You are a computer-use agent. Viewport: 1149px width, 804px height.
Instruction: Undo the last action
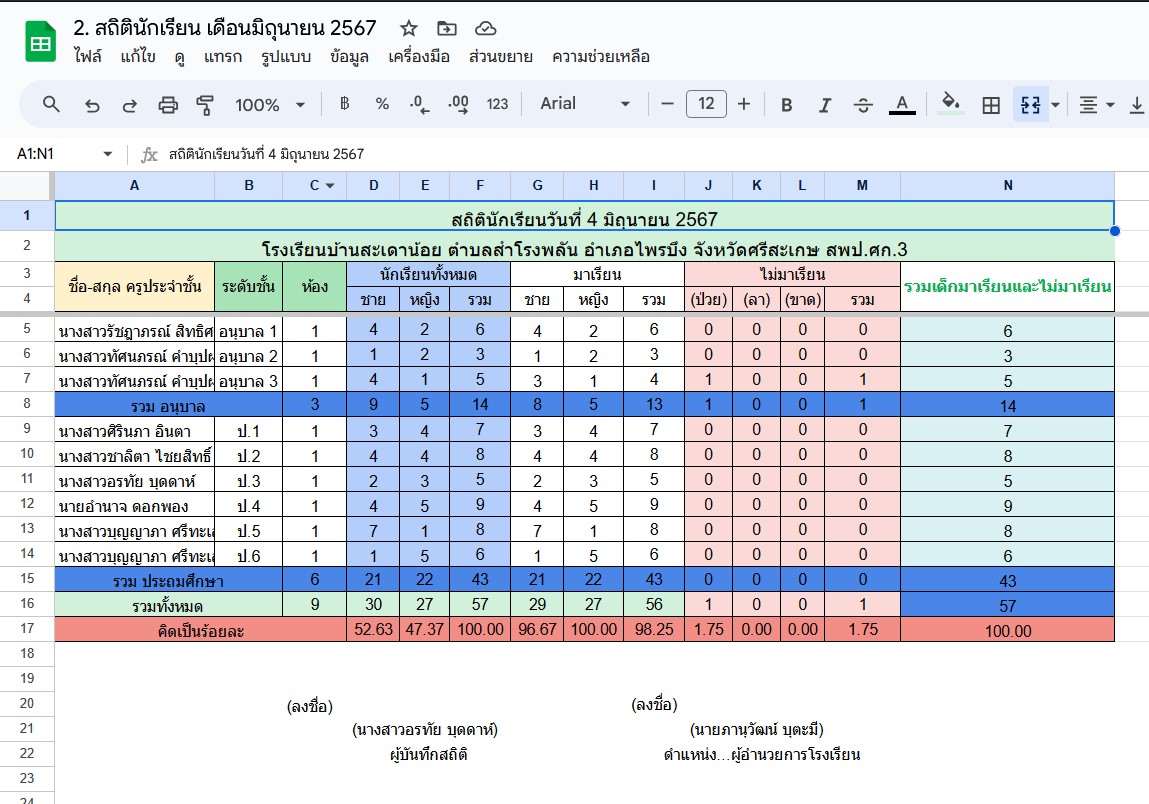pyautogui.click(x=92, y=105)
